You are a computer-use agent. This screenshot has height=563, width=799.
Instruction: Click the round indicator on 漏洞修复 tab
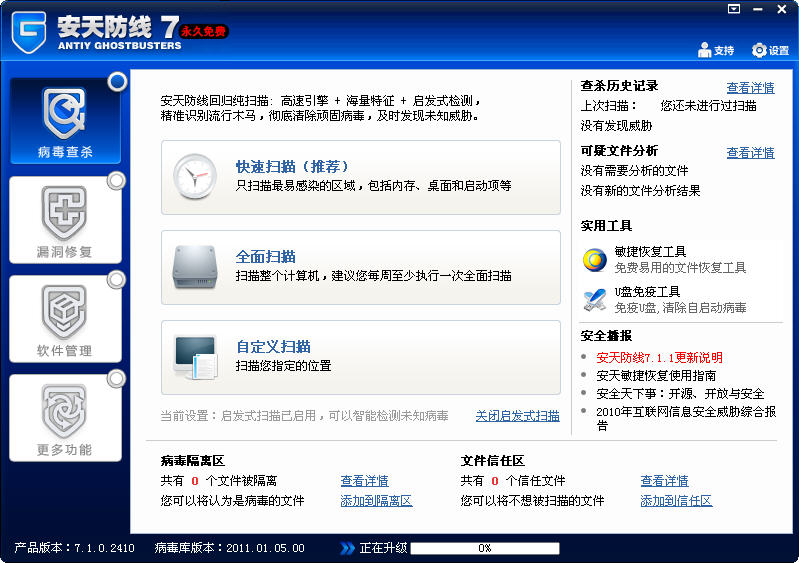(x=117, y=180)
